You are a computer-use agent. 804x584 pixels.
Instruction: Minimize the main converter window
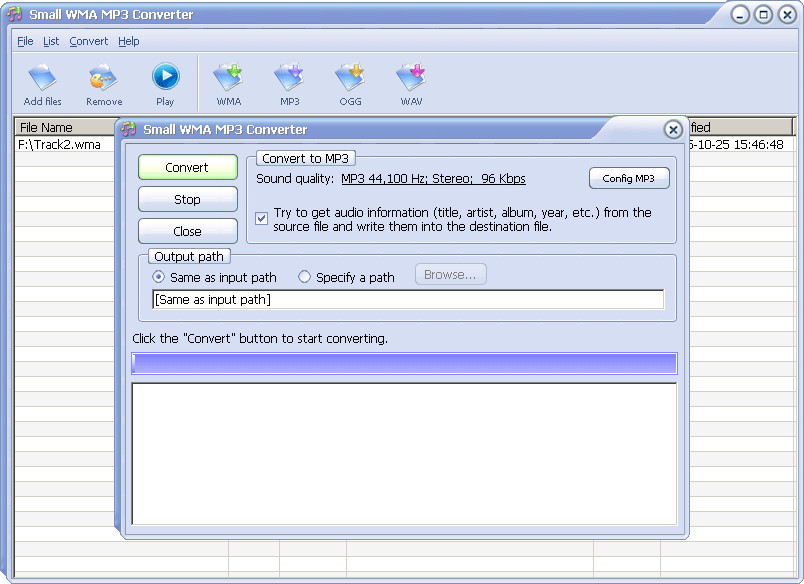point(740,15)
